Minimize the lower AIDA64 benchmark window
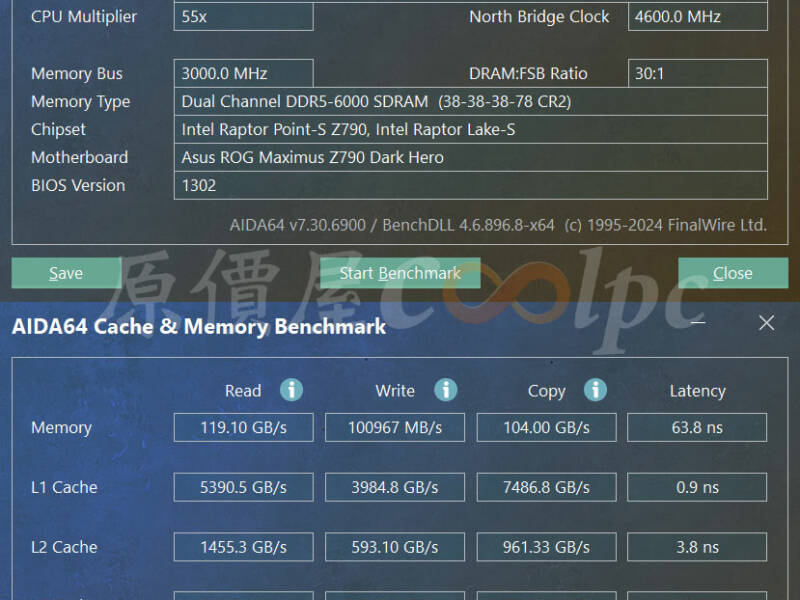The width and height of the screenshot is (800, 600). (x=698, y=322)
